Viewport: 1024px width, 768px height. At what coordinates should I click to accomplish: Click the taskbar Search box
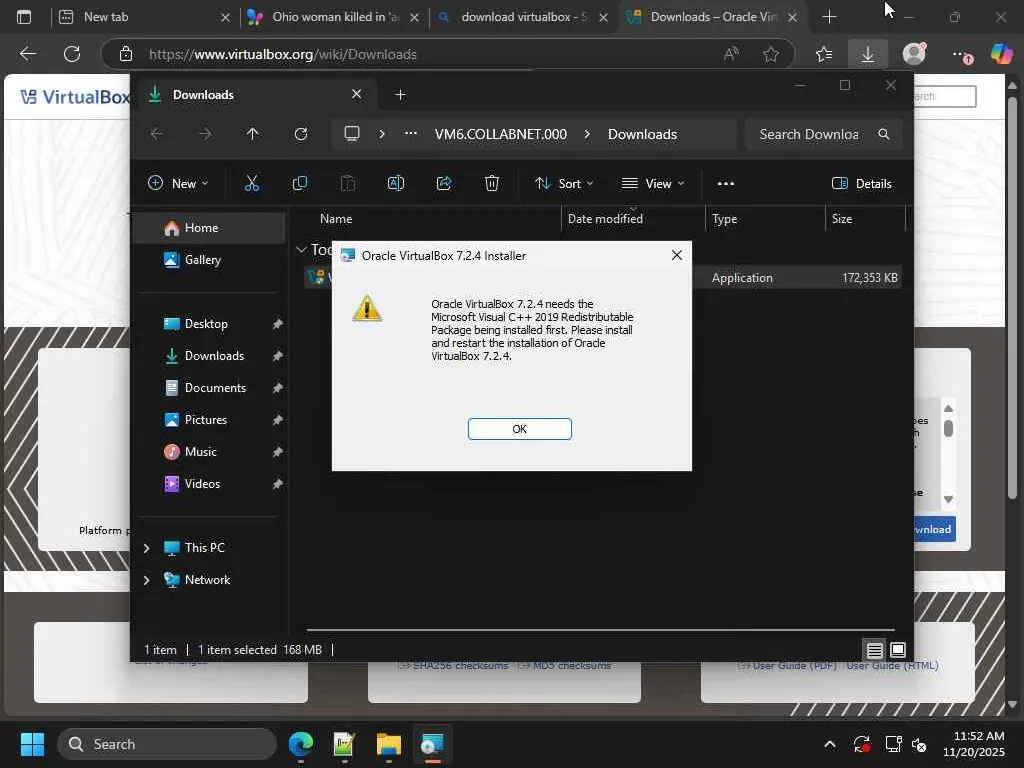pos(167,744)
